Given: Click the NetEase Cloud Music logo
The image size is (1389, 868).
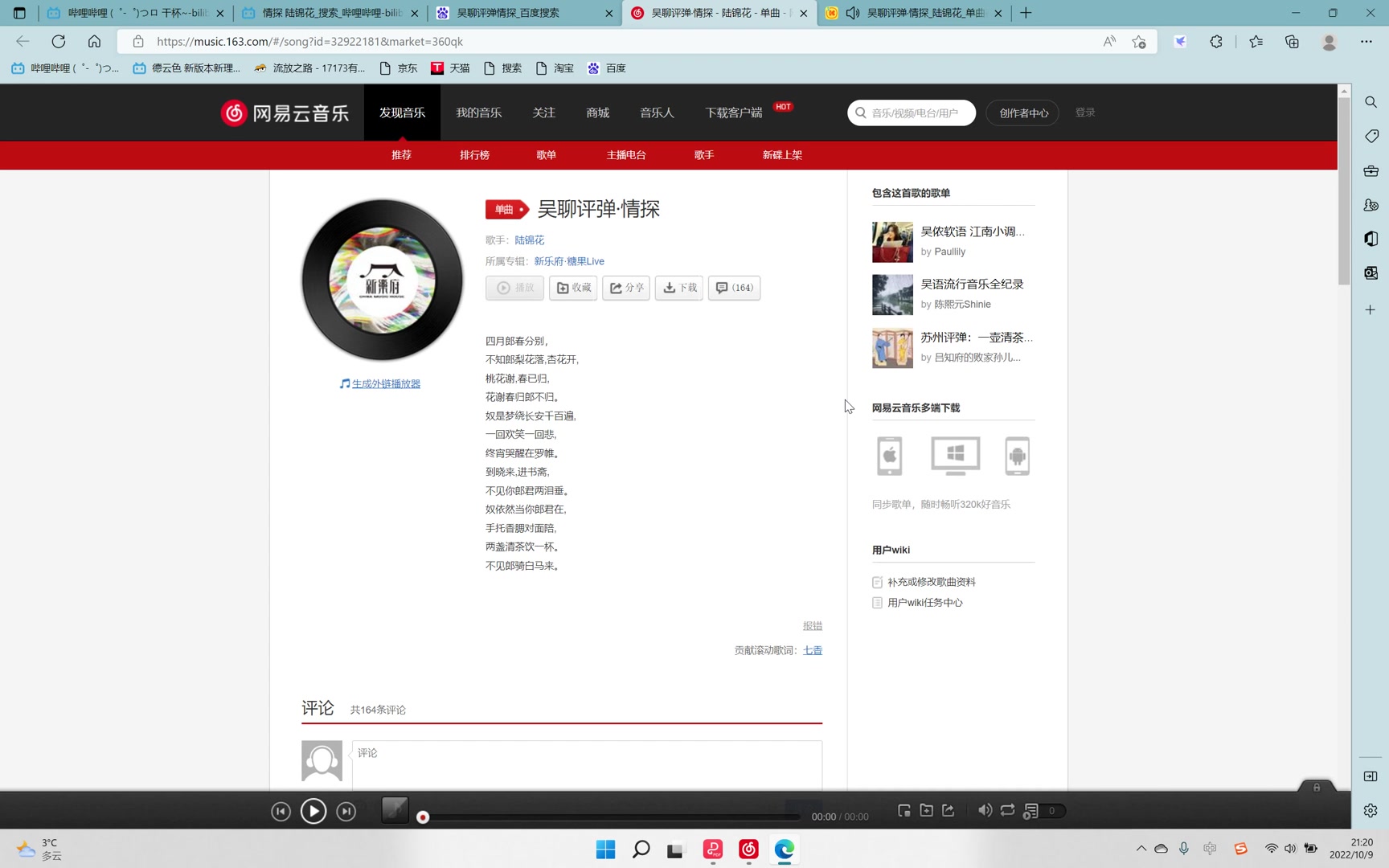Looking at the screenshot, I should pos(285,113).
